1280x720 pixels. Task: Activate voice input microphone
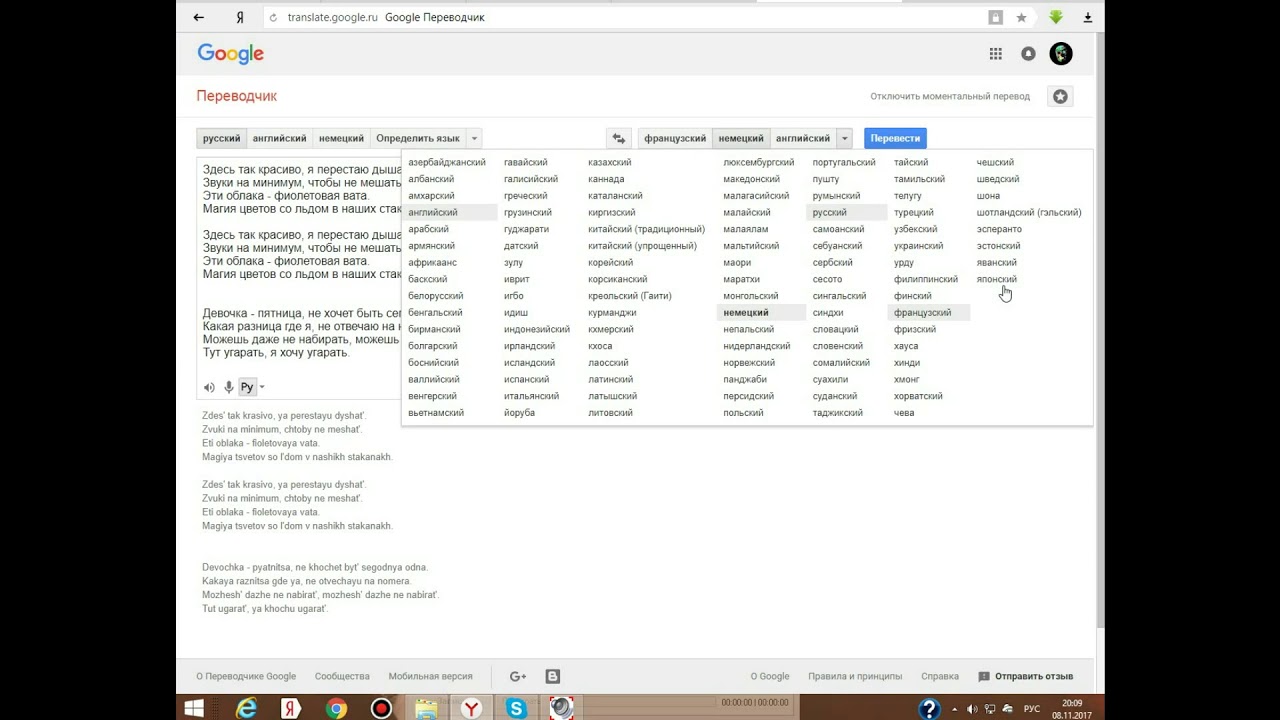229,387
